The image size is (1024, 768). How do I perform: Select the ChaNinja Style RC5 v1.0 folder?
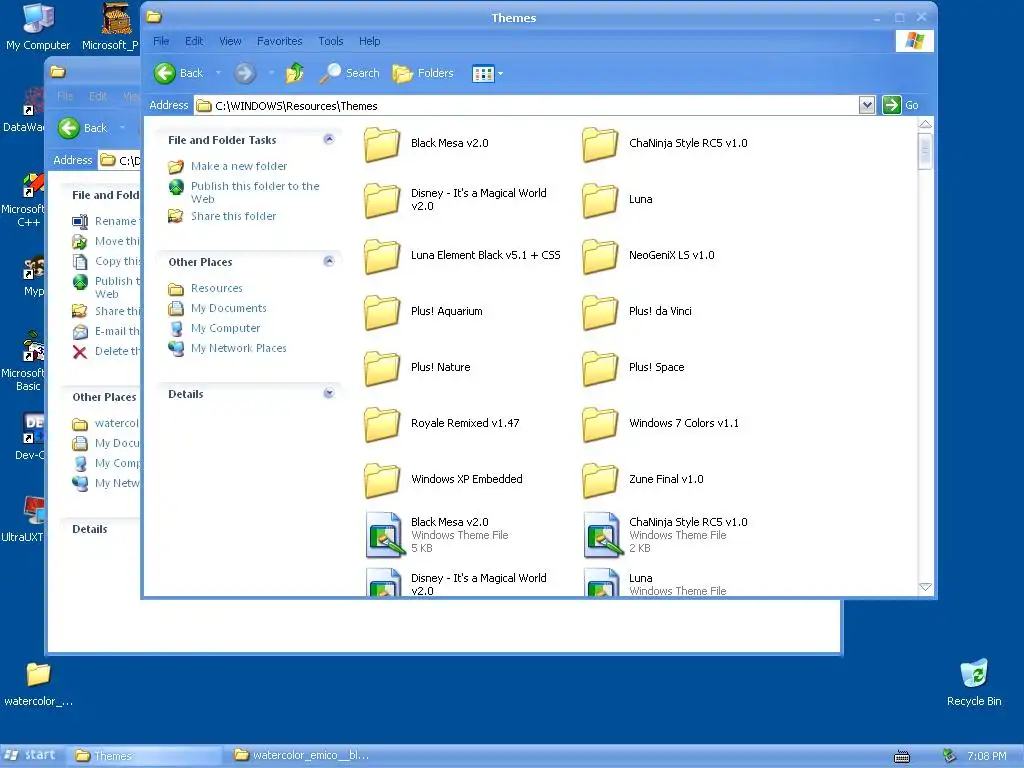coord(665,144)
